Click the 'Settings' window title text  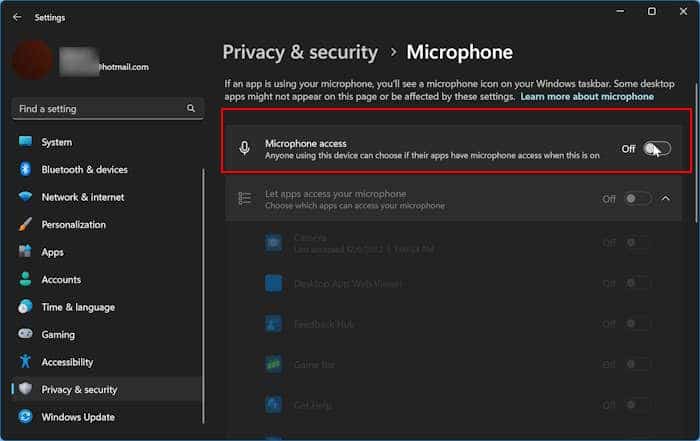50,17
